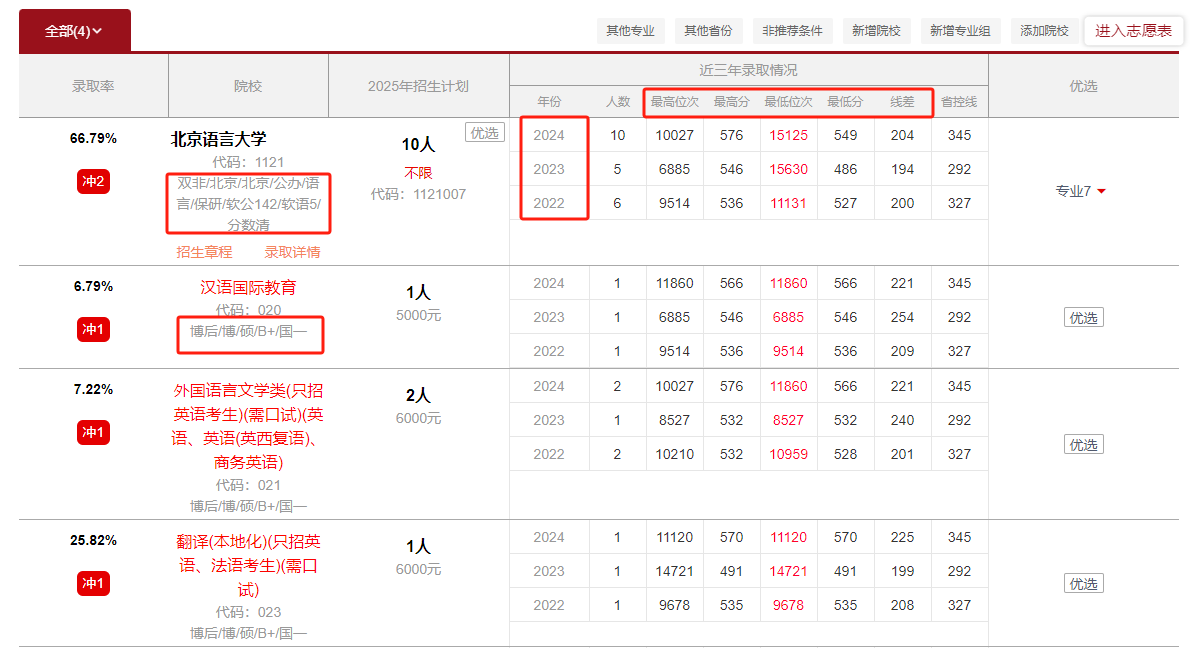Toggle 优选 for the 汉语国际教育 row

(1083, 318)
